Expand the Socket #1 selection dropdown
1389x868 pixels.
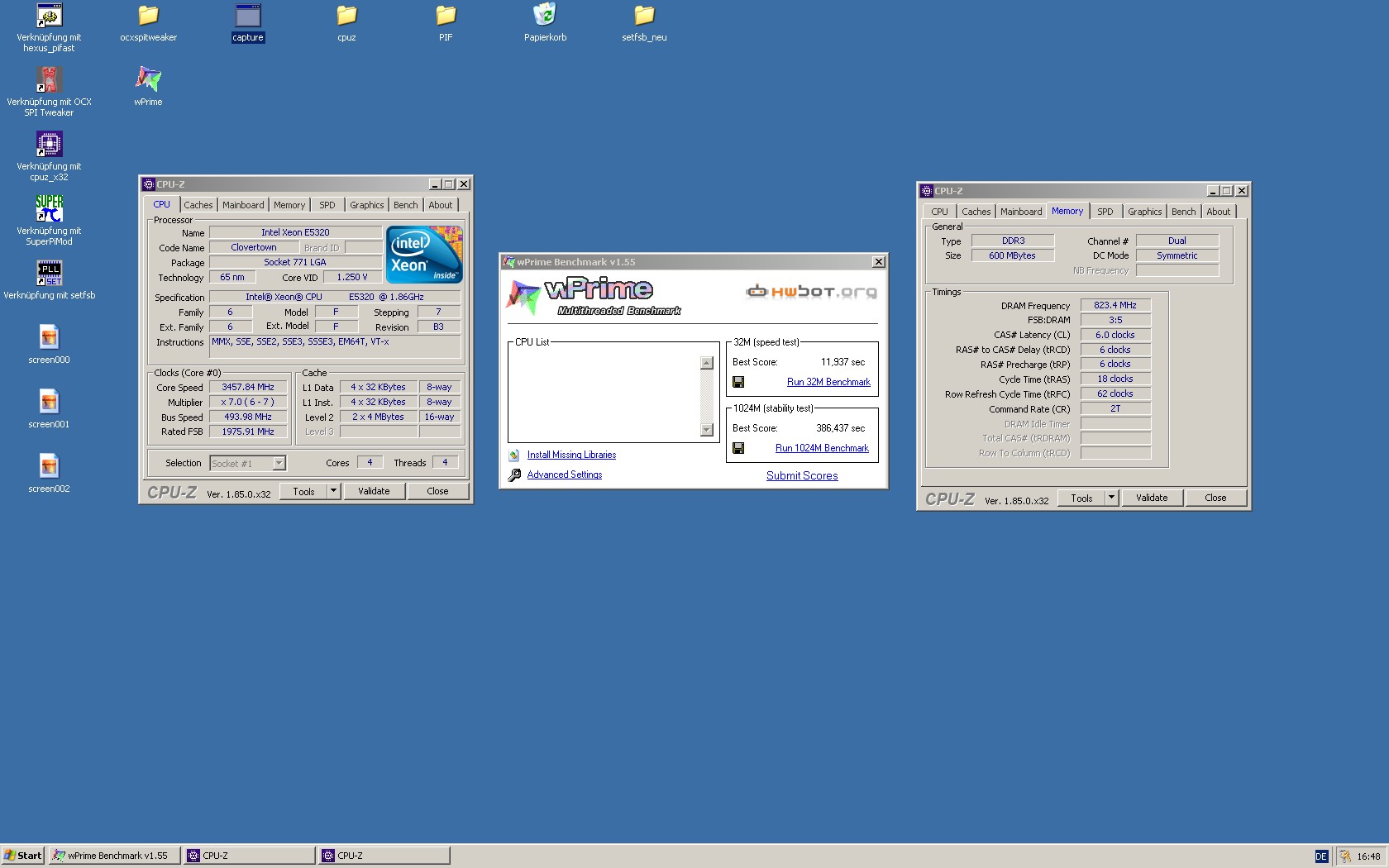tap(279, 464)
